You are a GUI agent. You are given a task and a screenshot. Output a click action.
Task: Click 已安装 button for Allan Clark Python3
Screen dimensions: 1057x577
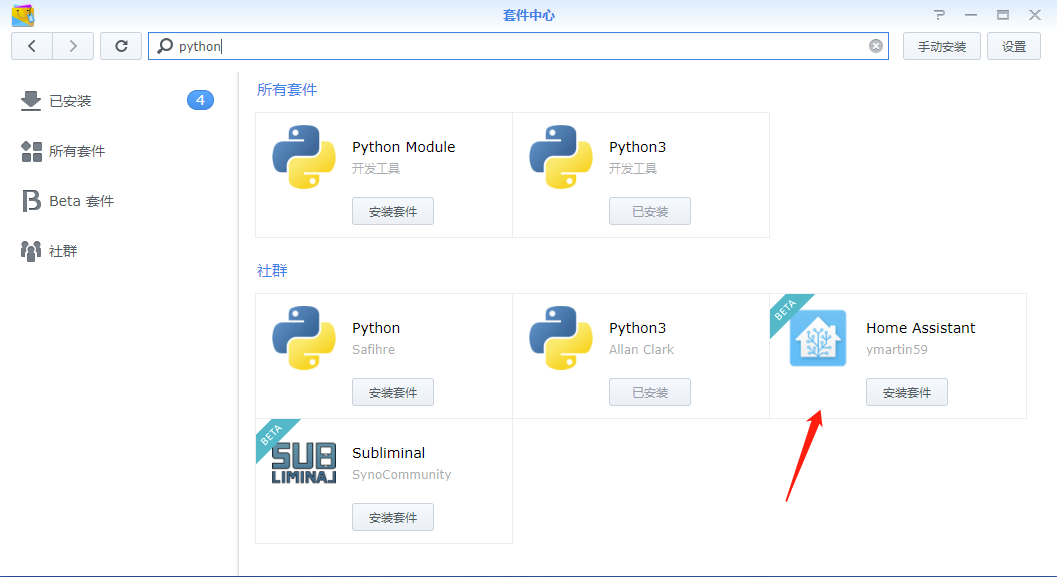(x=650, y=392)
